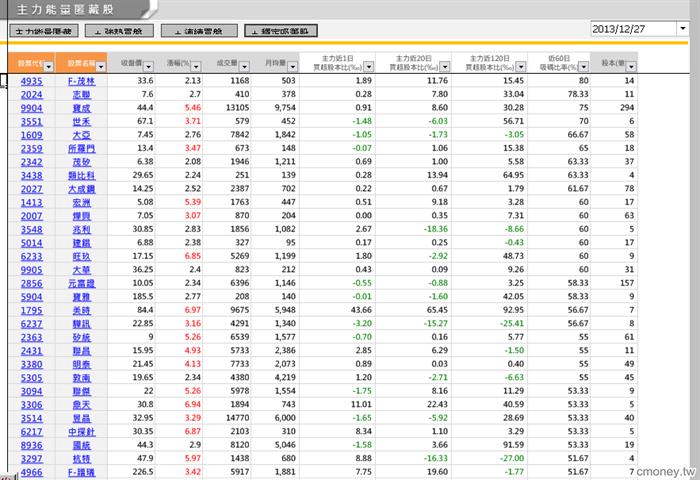
Task: Open filter arrow for 主力近20日 買超股本比 column
Action: tap(445, 67)
